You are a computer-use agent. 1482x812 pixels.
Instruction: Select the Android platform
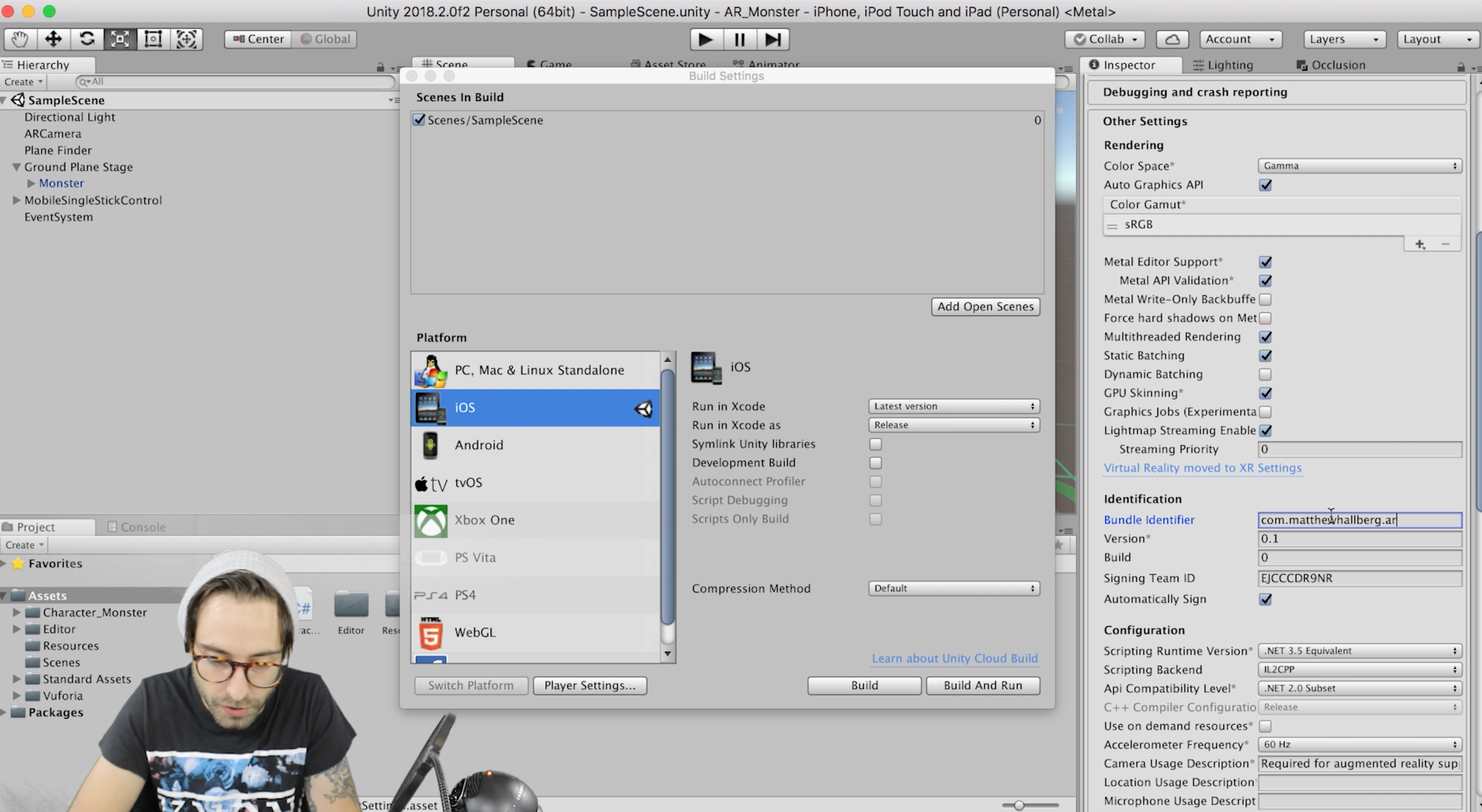[x=536, y=444]
